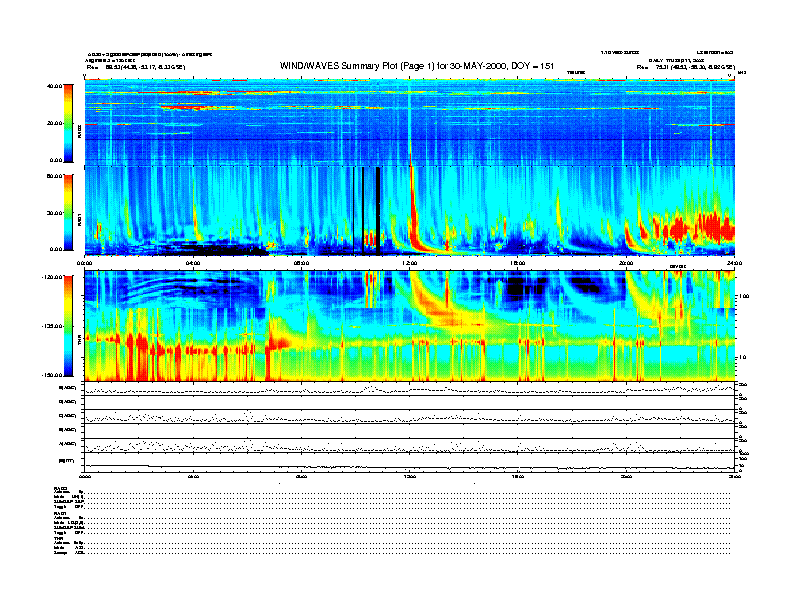
Task: Click the 04:00 tick under RAD1 spectrogram
Action: 193,263
